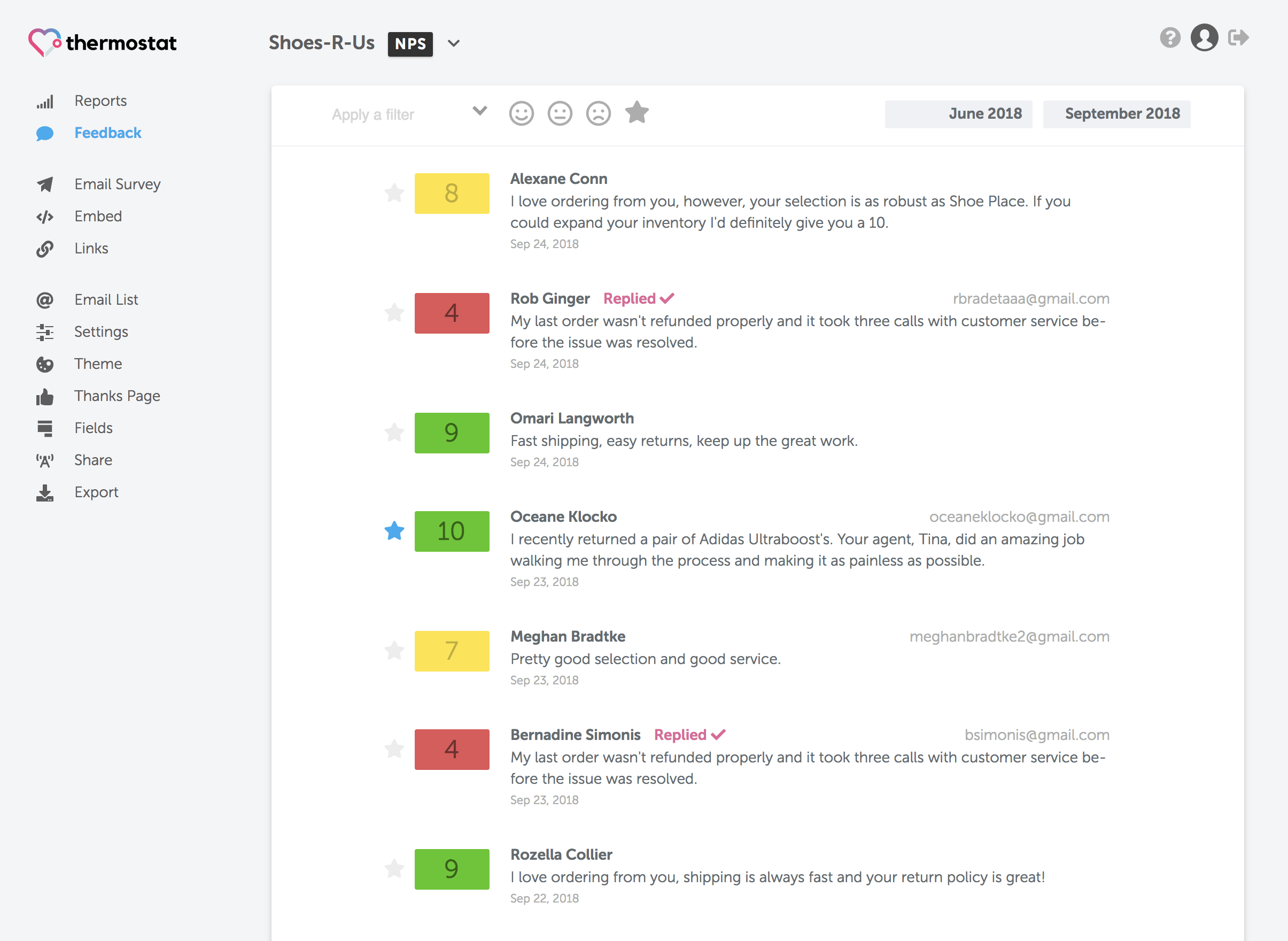
Task: Filter by neutral face icon
Action: point(560,113)
